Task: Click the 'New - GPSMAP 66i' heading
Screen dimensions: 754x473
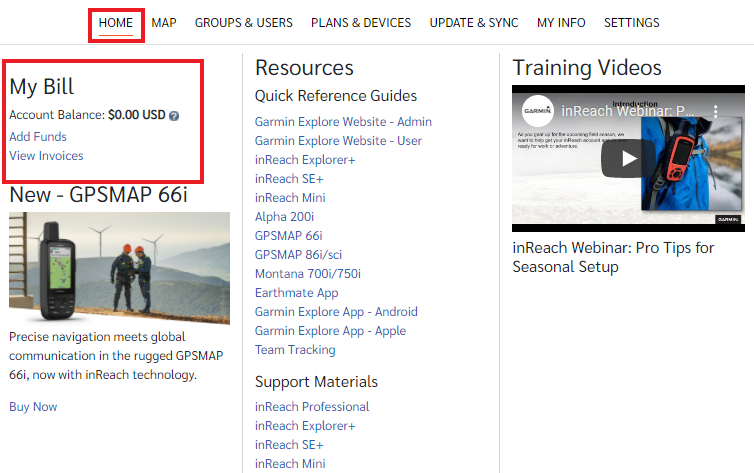Action: coord(98,195)
